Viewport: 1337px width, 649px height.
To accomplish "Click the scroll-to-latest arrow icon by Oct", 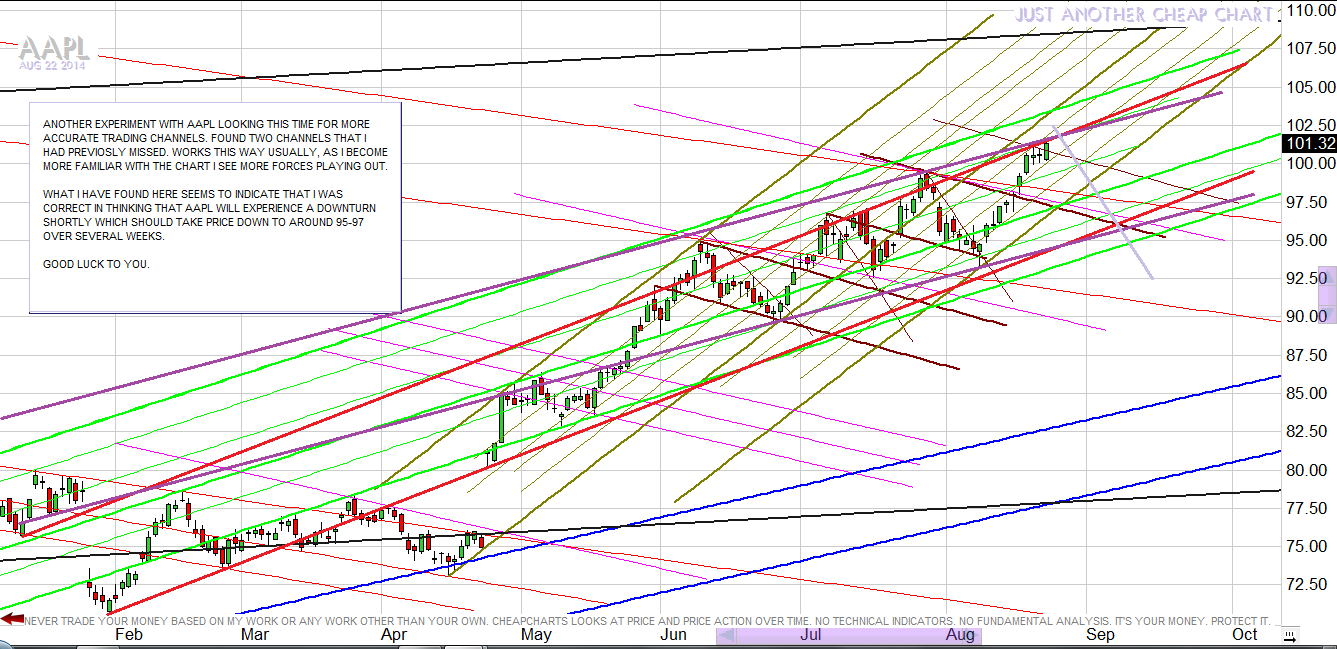I will 1295,634.
